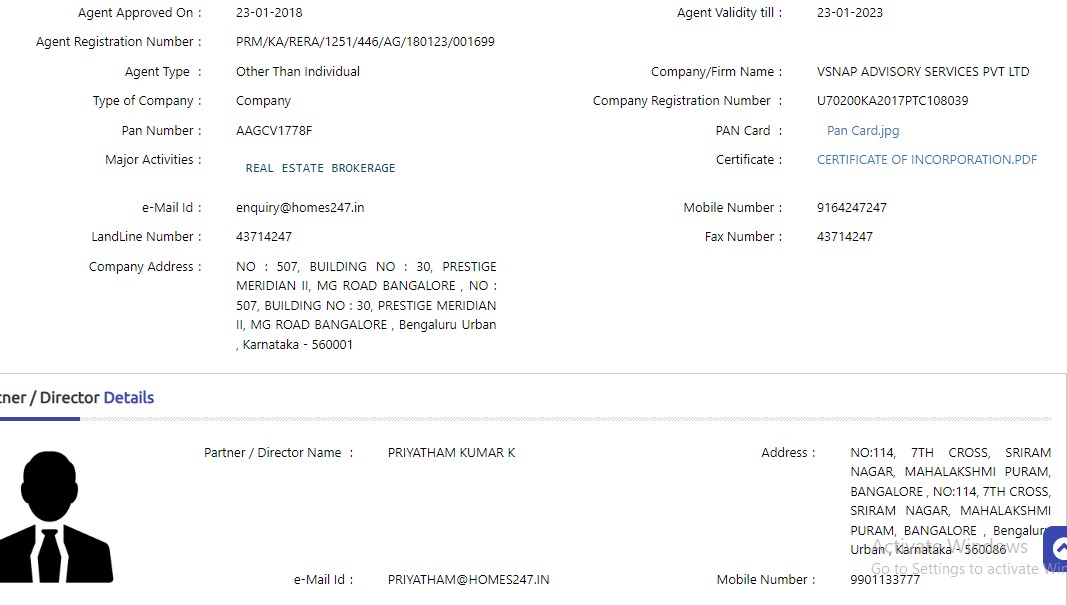Click the director profile silhouette image
This screenshot has width=1067, height=605.
point(53,517)
